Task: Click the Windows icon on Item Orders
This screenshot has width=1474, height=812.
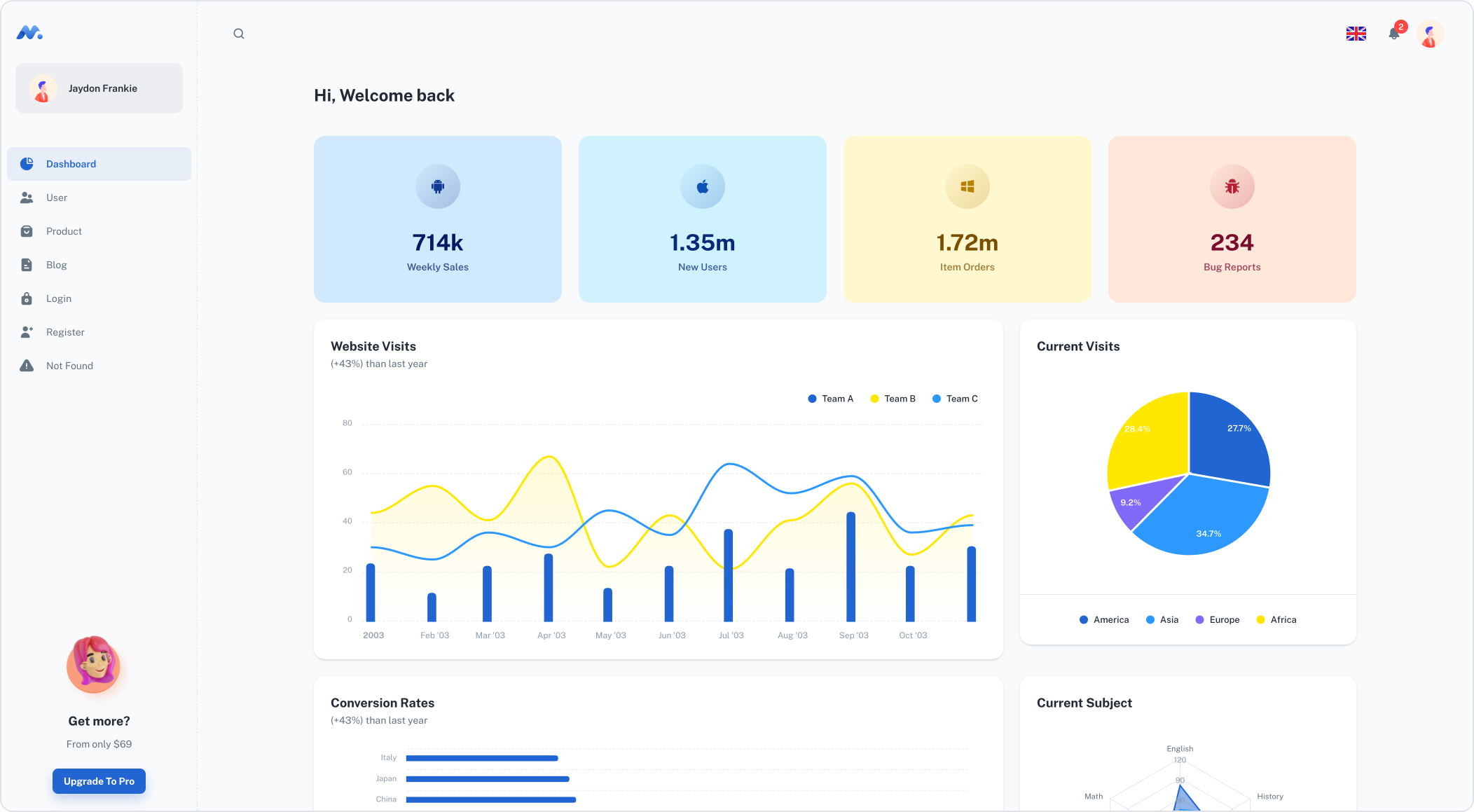Action: tap(967, 186)
